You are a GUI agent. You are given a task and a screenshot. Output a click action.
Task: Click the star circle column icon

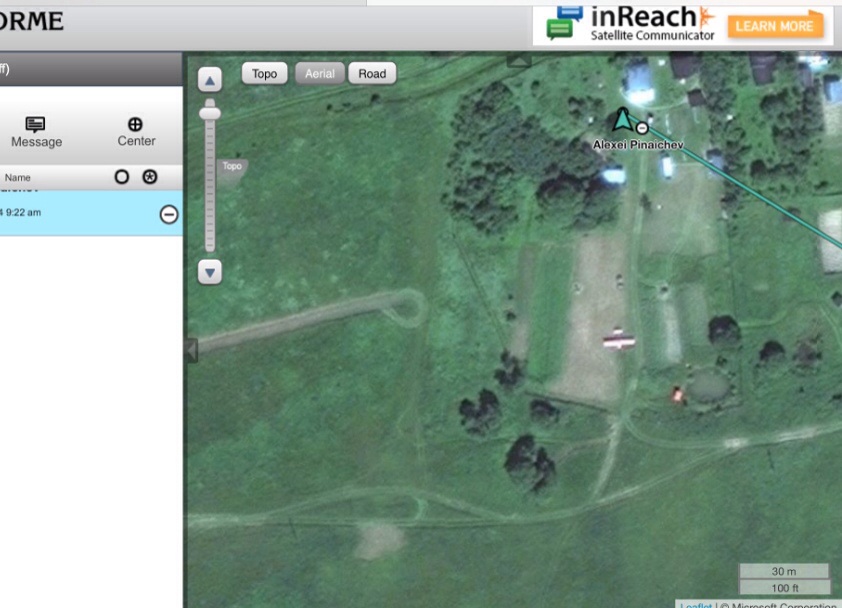(x=150, y=177)
